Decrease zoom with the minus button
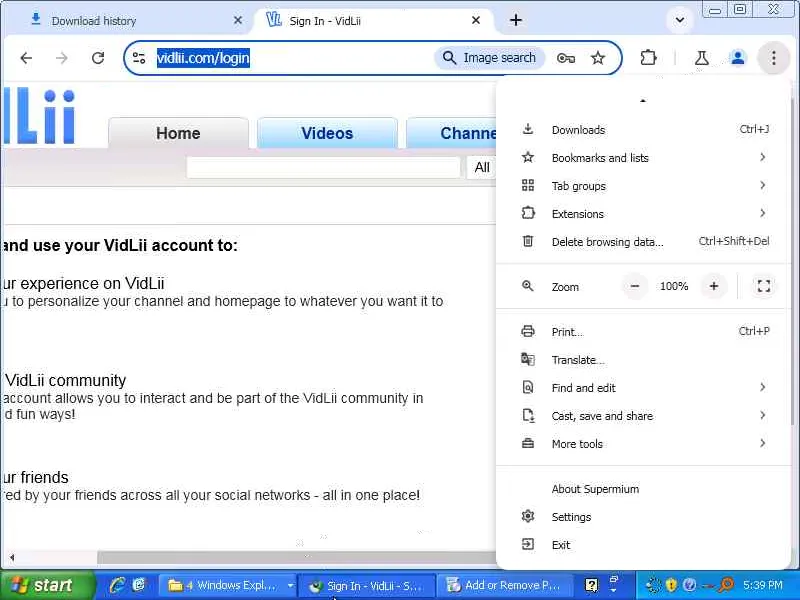Viewport: 800px width, 600px height. (x=635, y=286)
